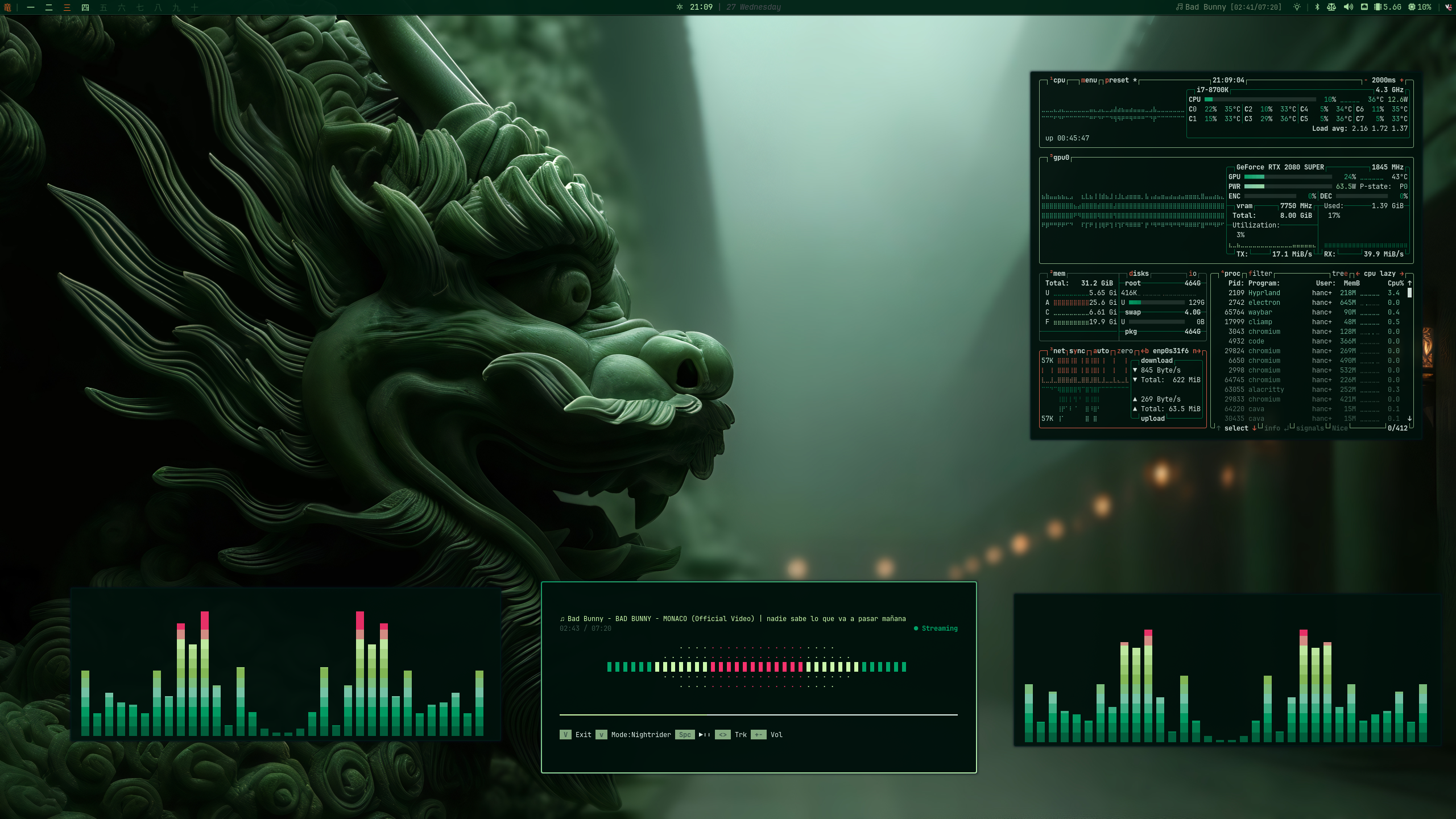1456x819 pixels.
Task: Select the active orange workspace 三
Action: click(x=67, y=7)
